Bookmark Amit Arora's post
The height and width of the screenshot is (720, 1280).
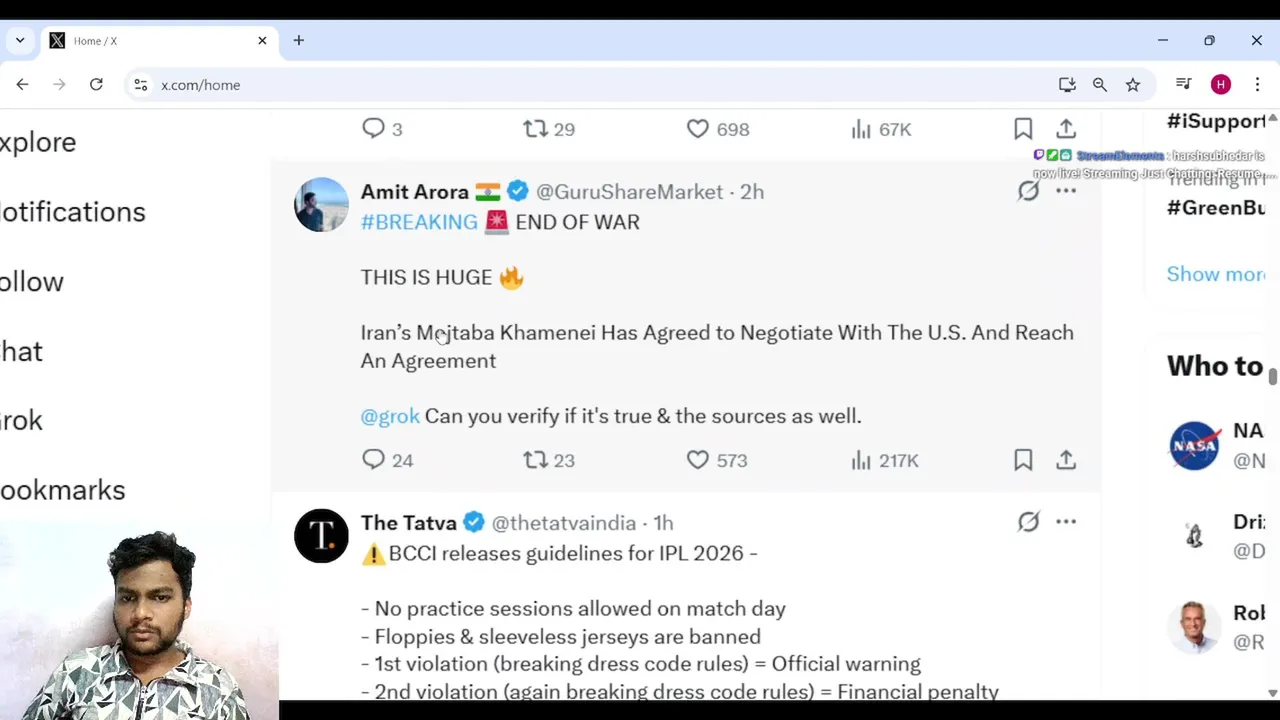pyautogui.click(x=1023, y=460)
